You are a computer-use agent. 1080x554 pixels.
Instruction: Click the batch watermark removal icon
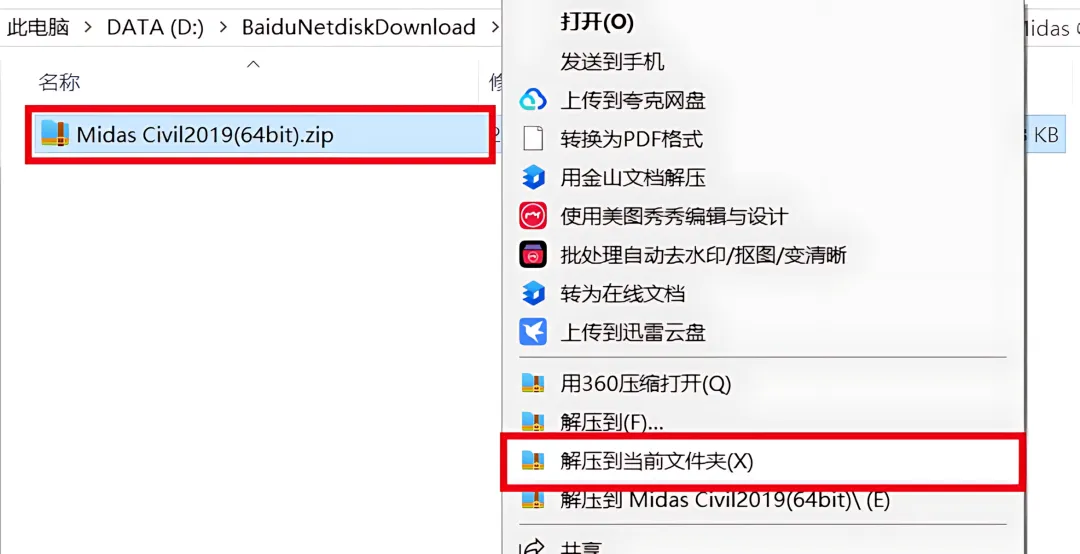(x=532, y=255)
